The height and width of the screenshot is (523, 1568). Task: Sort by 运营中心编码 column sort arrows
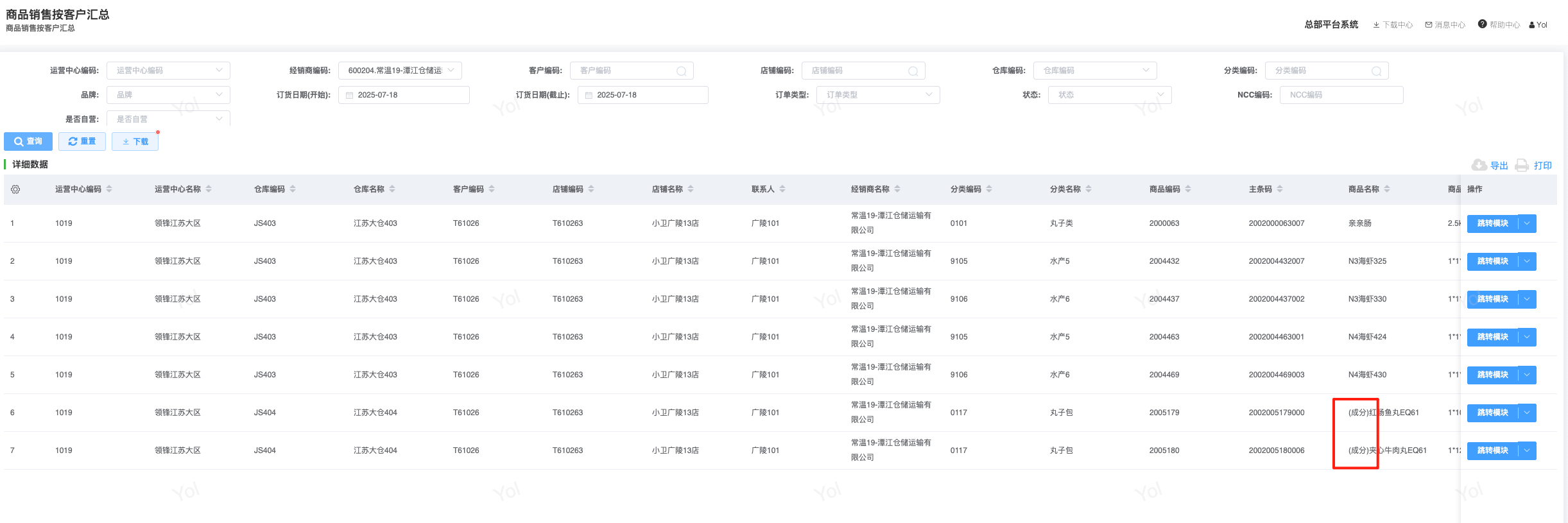coord(109,189)
